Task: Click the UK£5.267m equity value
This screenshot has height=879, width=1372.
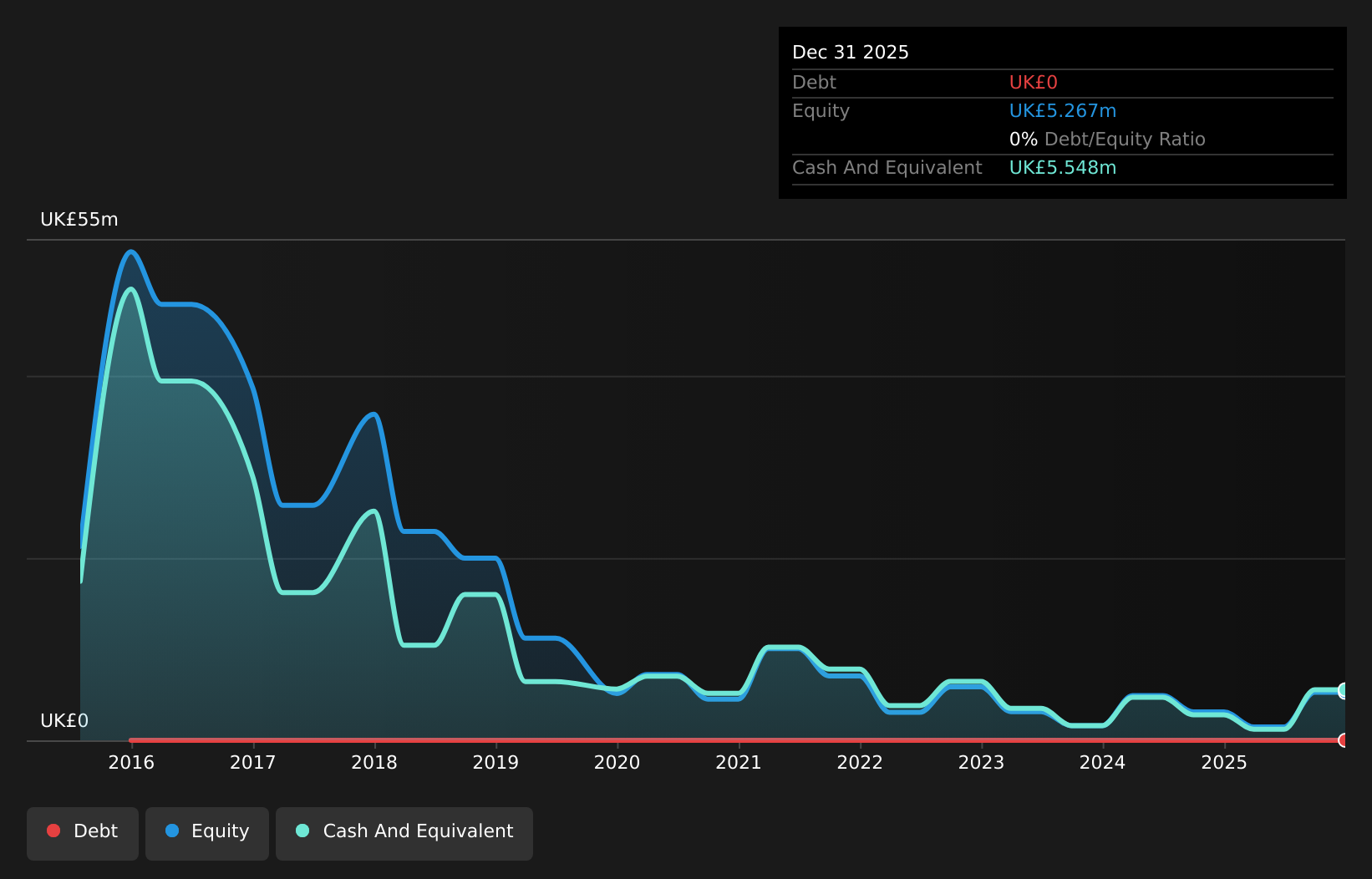Action: coord(1063,111)
